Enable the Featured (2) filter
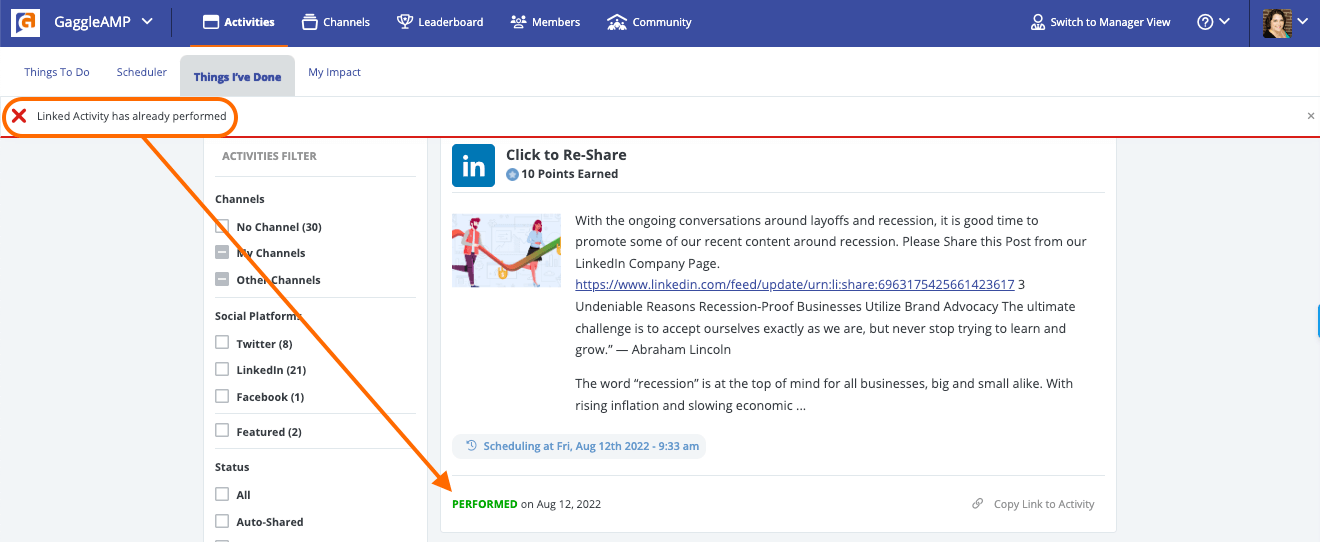 click(222, 431)
